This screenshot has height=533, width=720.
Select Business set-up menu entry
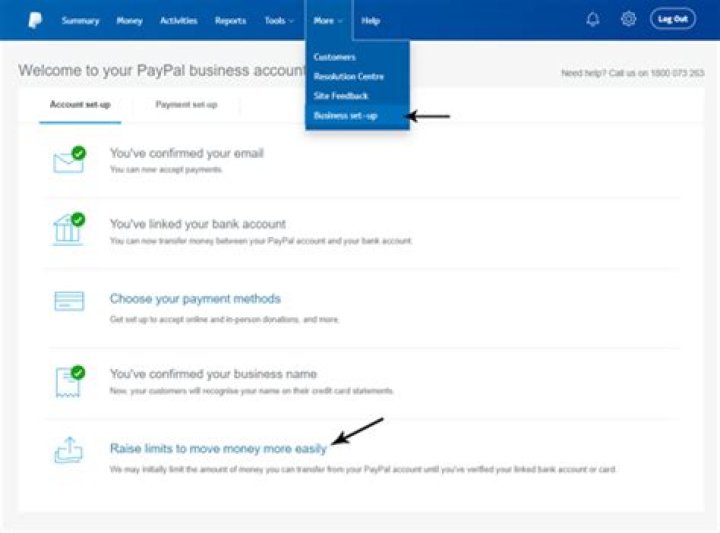345,116
